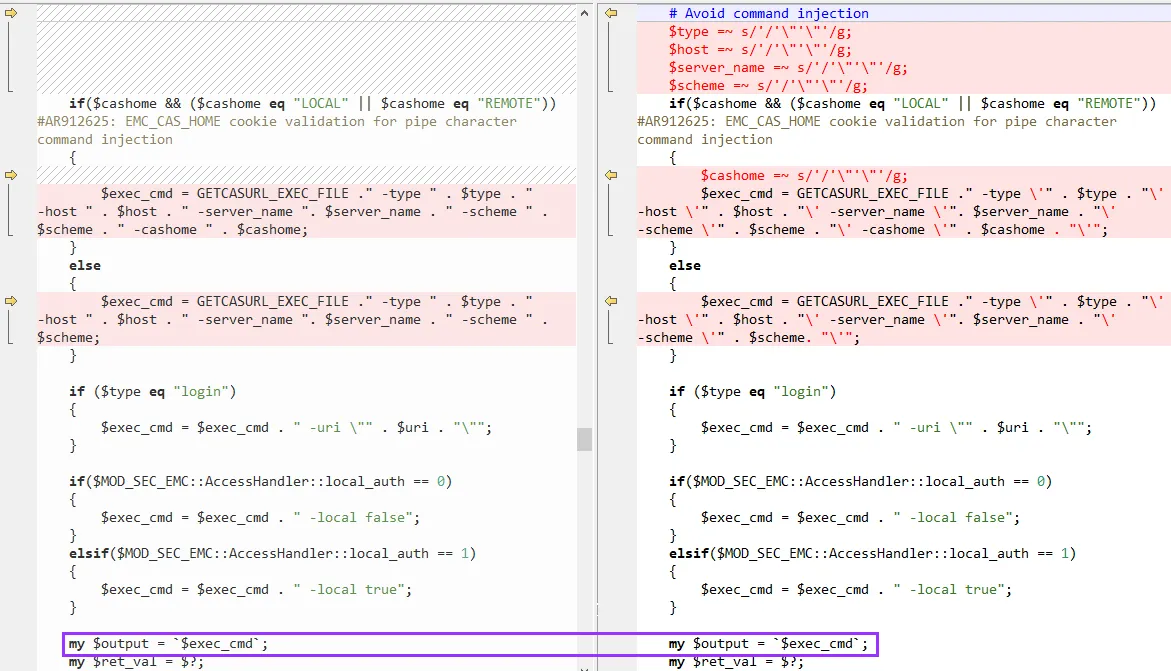The width and height of the screenshot is (1171, 671).
Task: Click the left pane vertical scrollbar thumb
Action: (584, 439)
